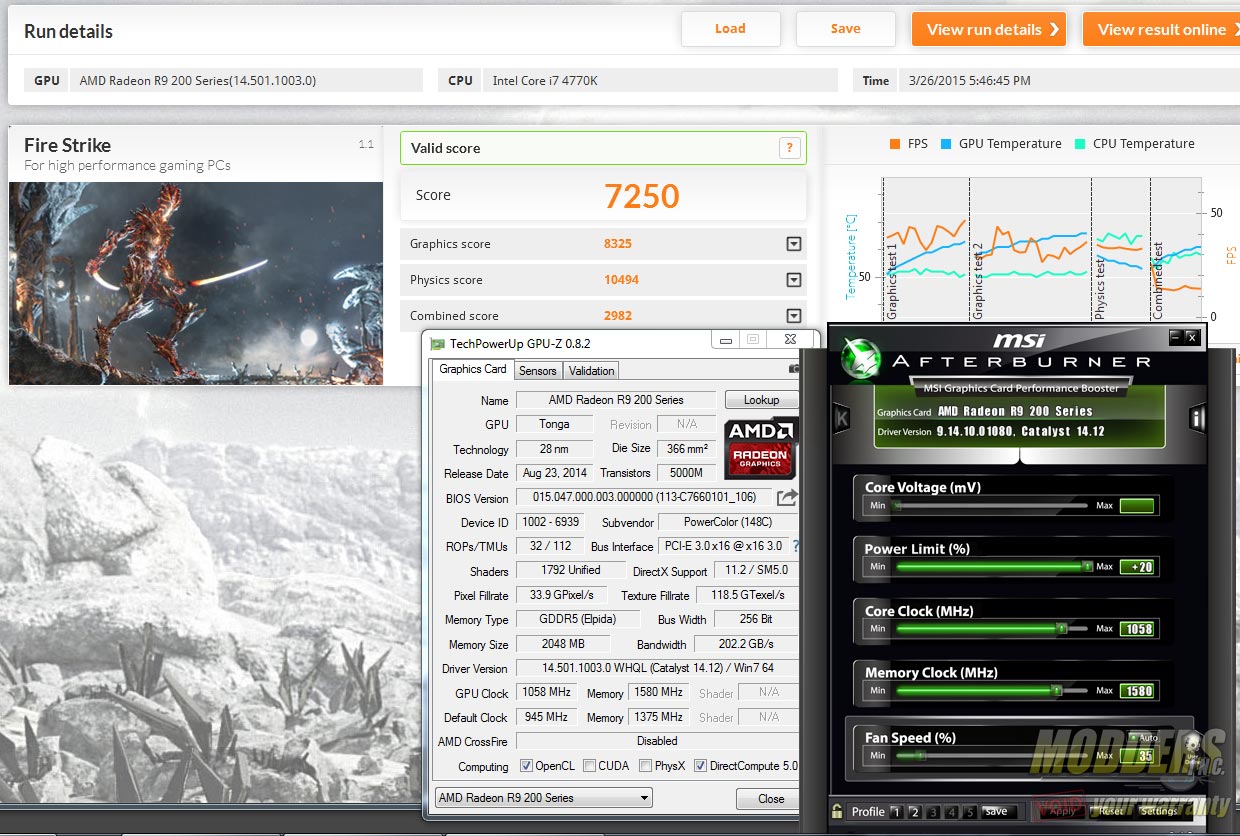This screenshot has height=836, width=1240.
Task: Open the Afterburner Settings button
Action: (x=1159, y=811)
